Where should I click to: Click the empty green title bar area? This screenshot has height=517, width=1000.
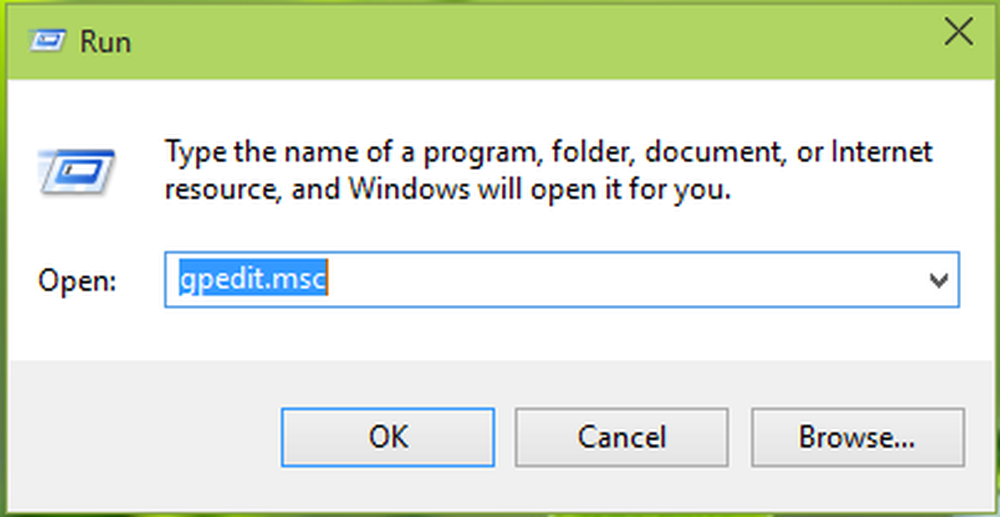(500, 40)
